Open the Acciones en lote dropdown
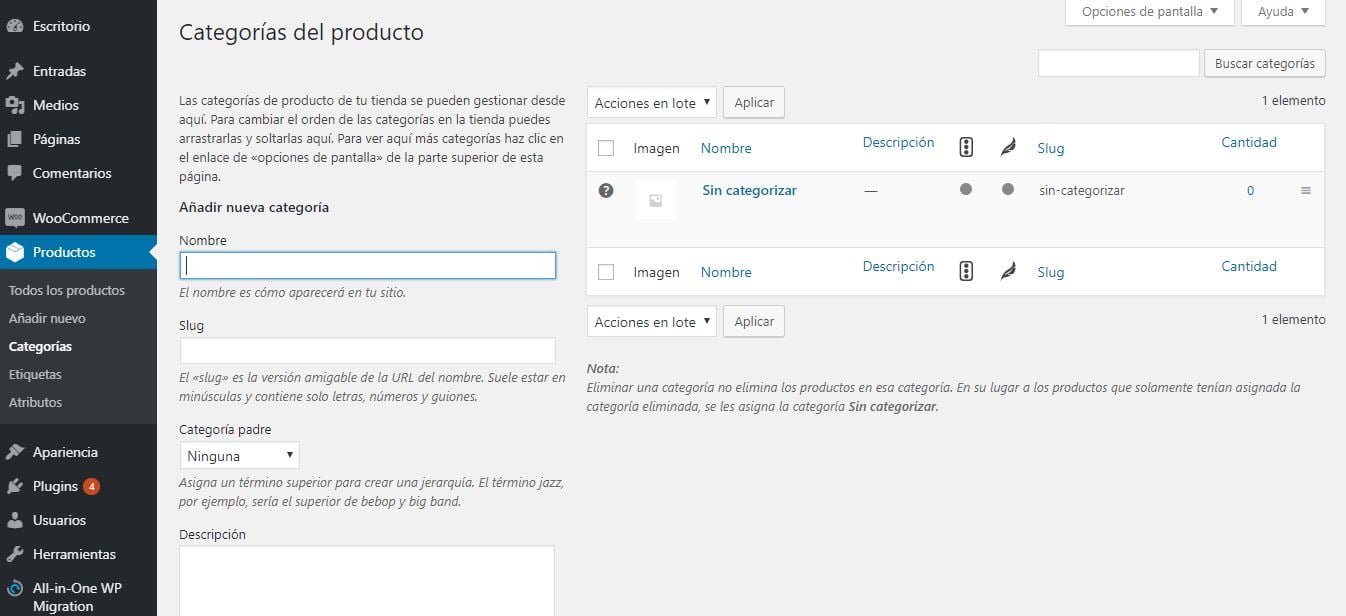The height and width of the screenshot is (616, 1346). click(x=651, y=102)
